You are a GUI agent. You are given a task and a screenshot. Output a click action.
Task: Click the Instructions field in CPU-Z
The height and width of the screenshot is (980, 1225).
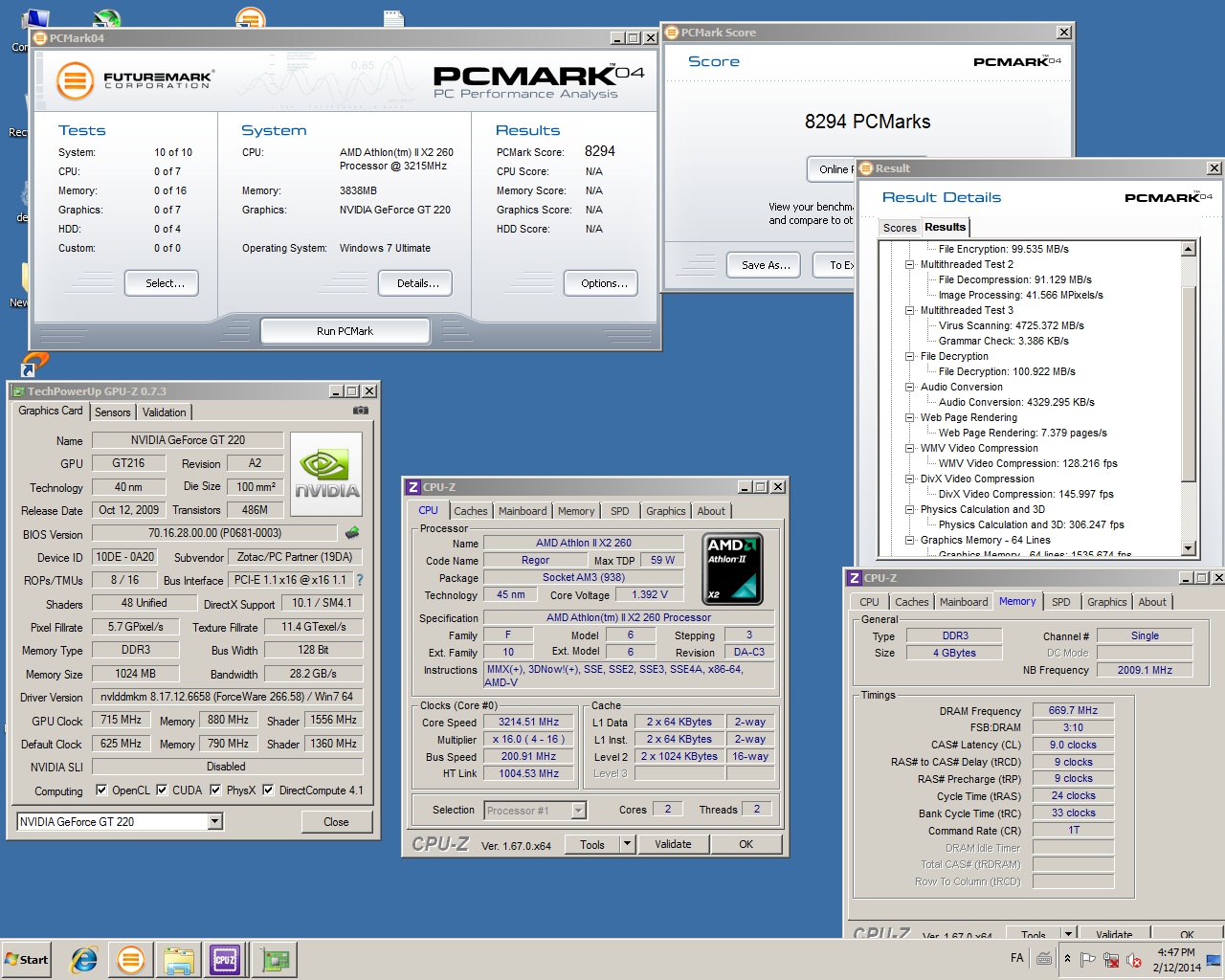point(629,676)
